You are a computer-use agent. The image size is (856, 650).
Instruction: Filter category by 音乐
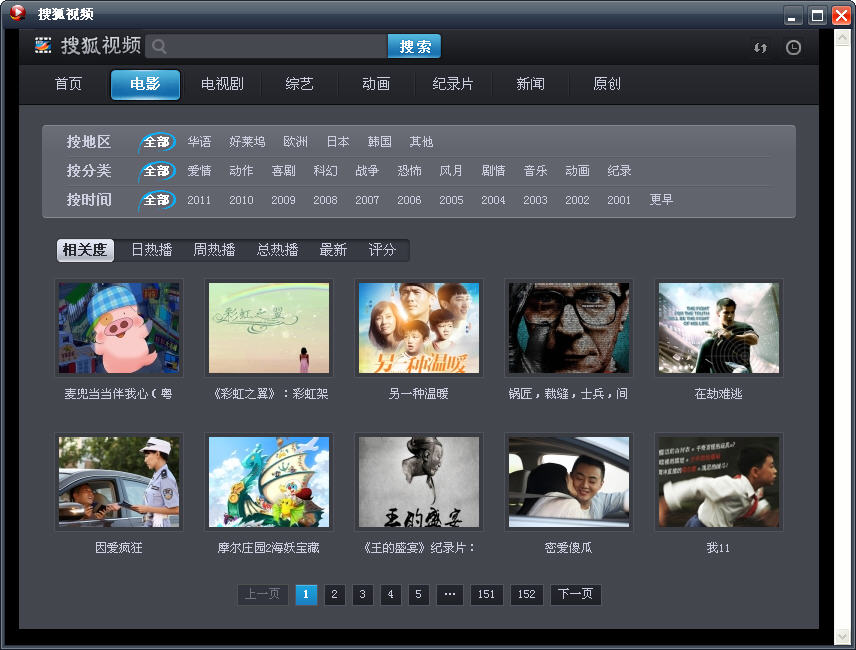[535, 171]
